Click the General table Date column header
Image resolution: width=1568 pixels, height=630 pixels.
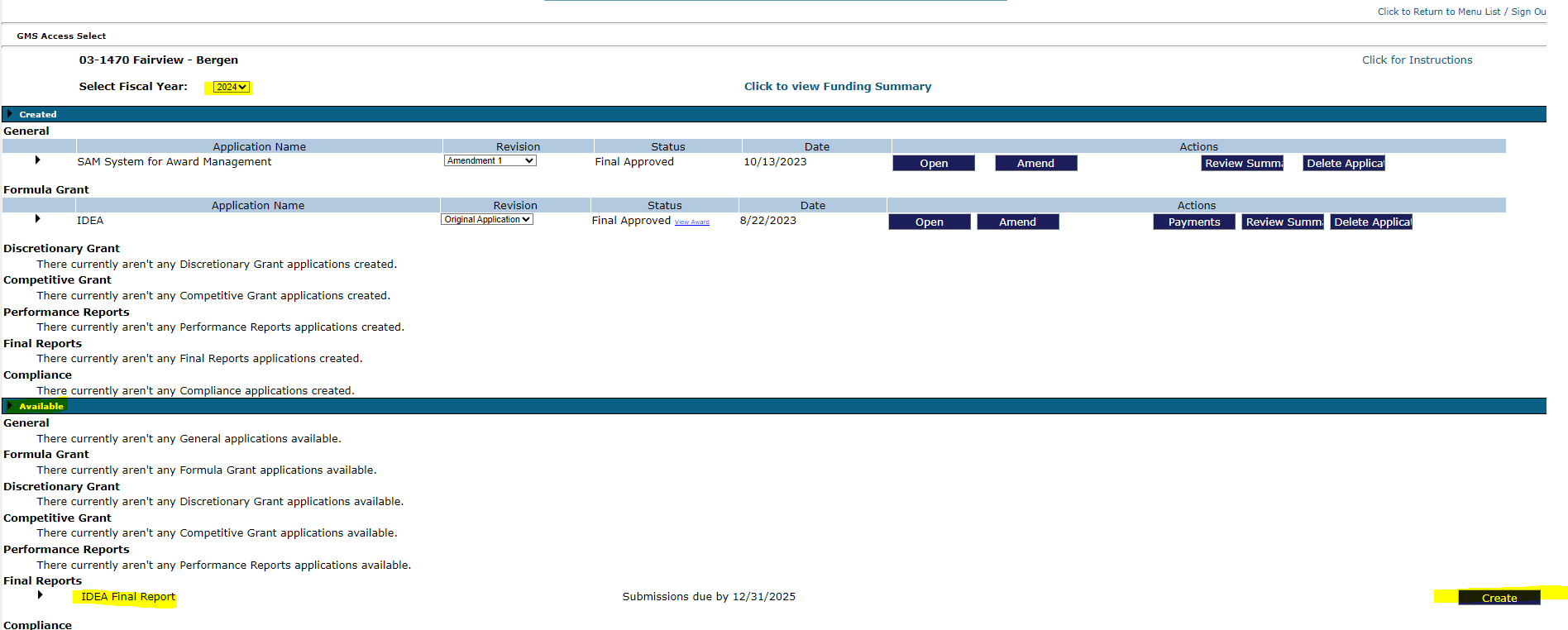tap(817, 146)
